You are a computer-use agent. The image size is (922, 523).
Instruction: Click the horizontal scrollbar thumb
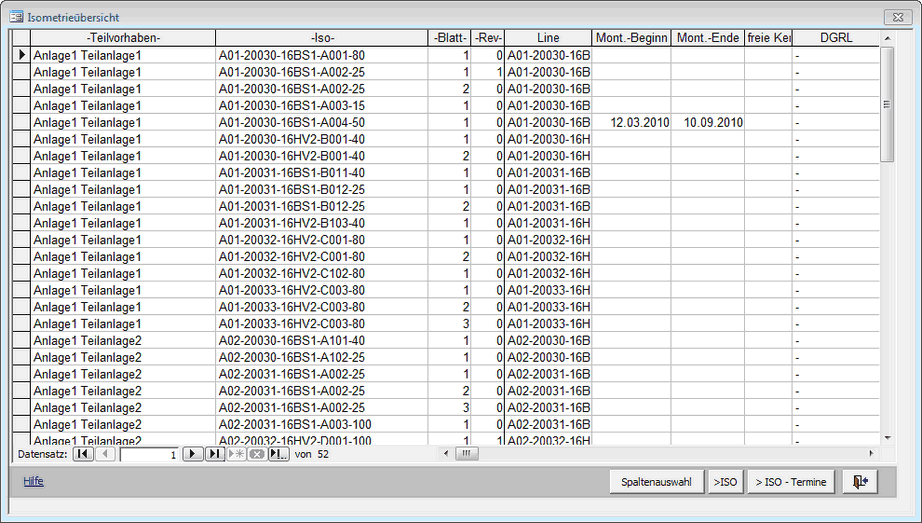467,454
